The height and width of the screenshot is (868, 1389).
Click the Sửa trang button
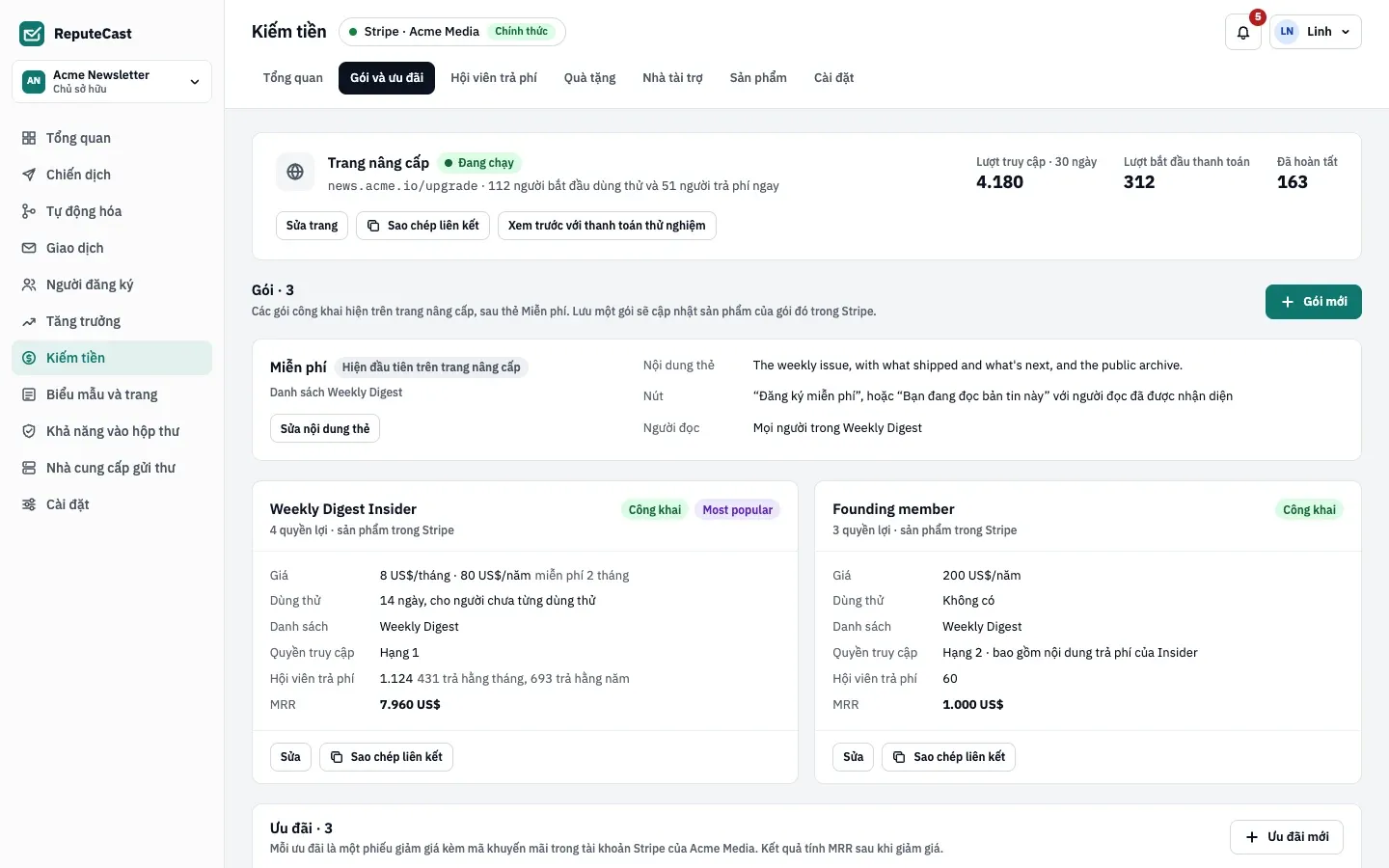click(x=312, y=226)
